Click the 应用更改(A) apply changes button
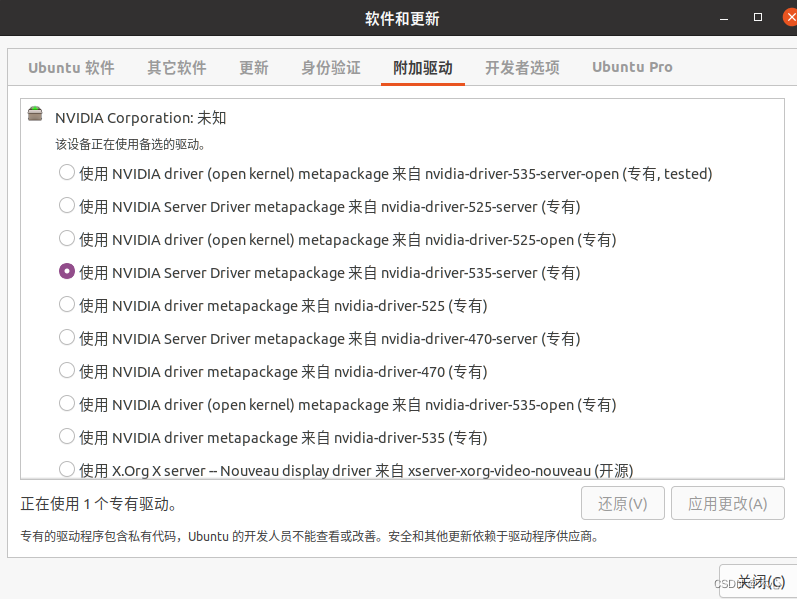This screenshot has width=797, height=599. click(x=728, y=503)
